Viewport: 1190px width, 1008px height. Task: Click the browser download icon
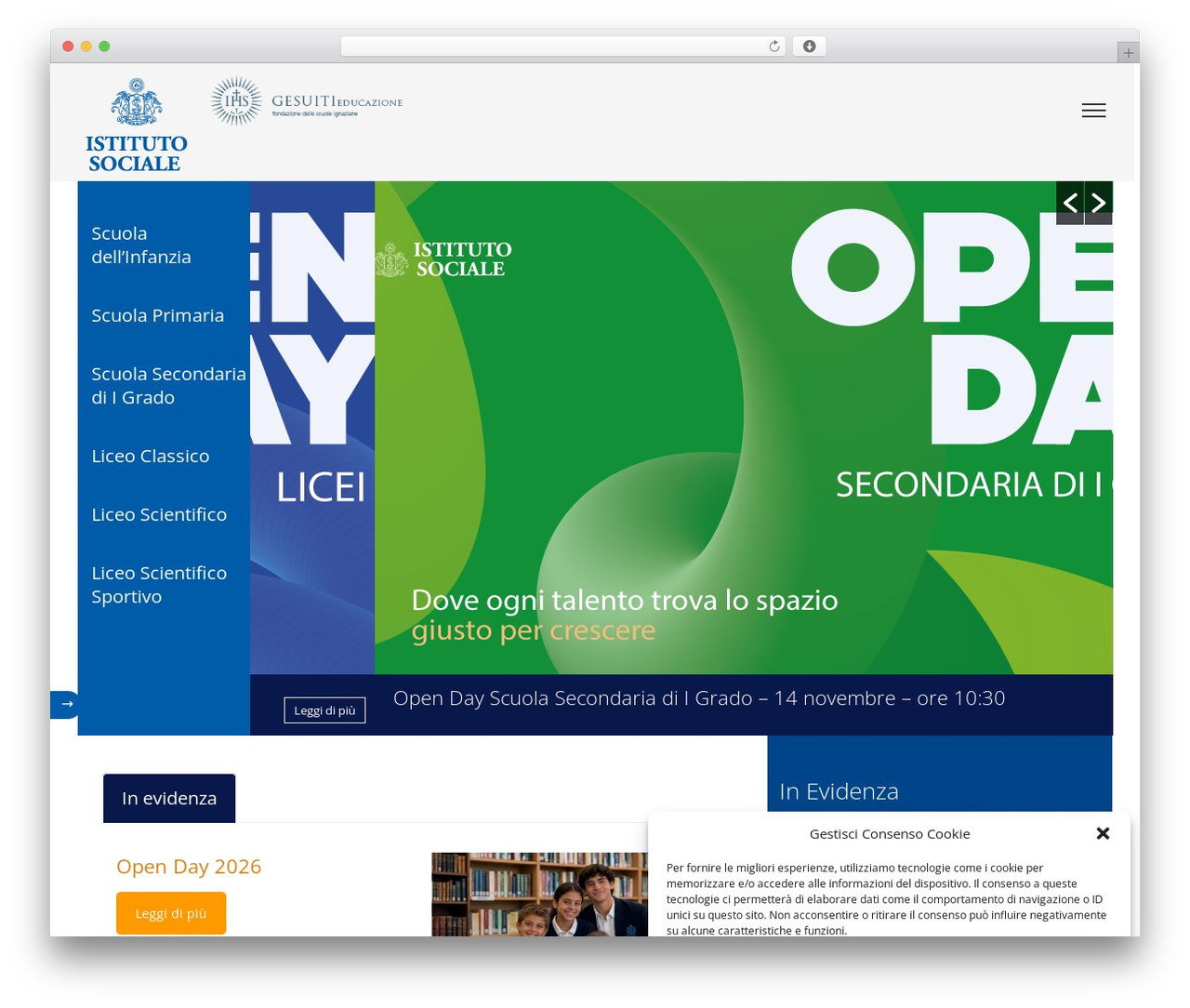(809, 46)
